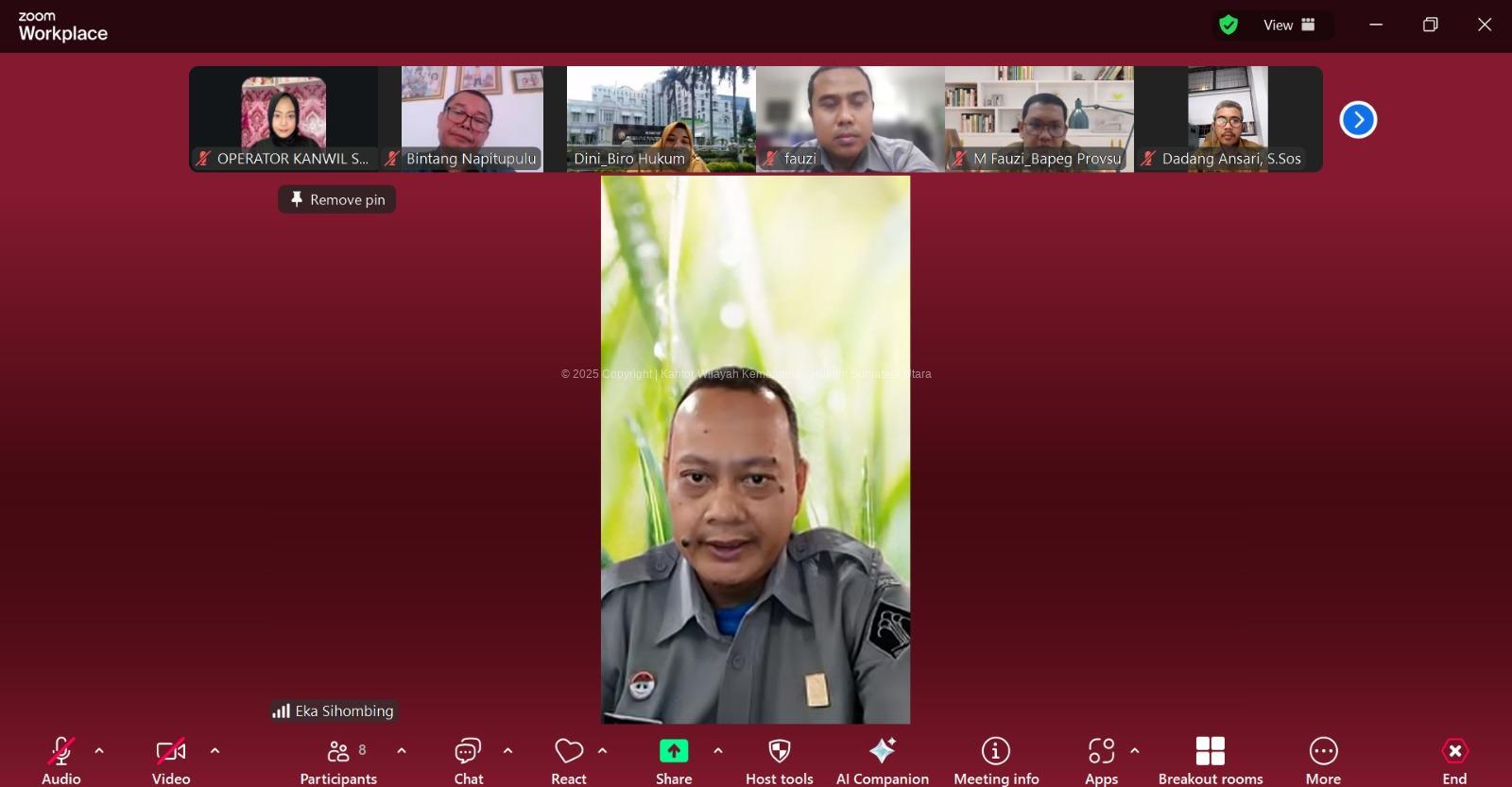This screenshot has width=1512, height=787.
Task: Click the React heart icon
Action: click(x=569, y=752)
